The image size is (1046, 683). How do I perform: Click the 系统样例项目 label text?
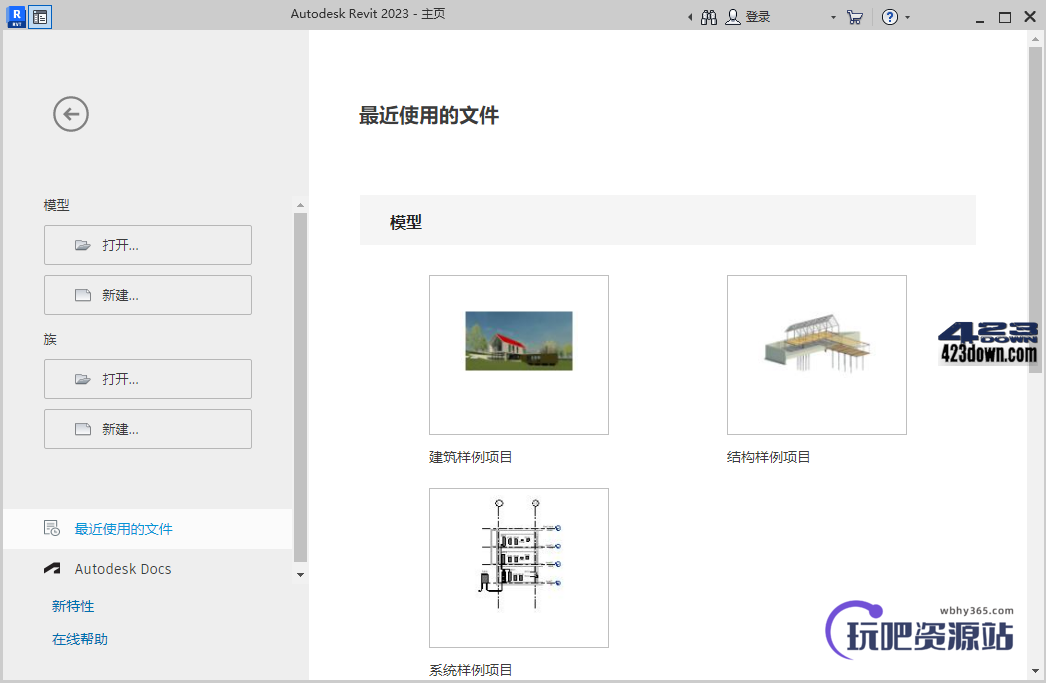[x=470, y=670]
